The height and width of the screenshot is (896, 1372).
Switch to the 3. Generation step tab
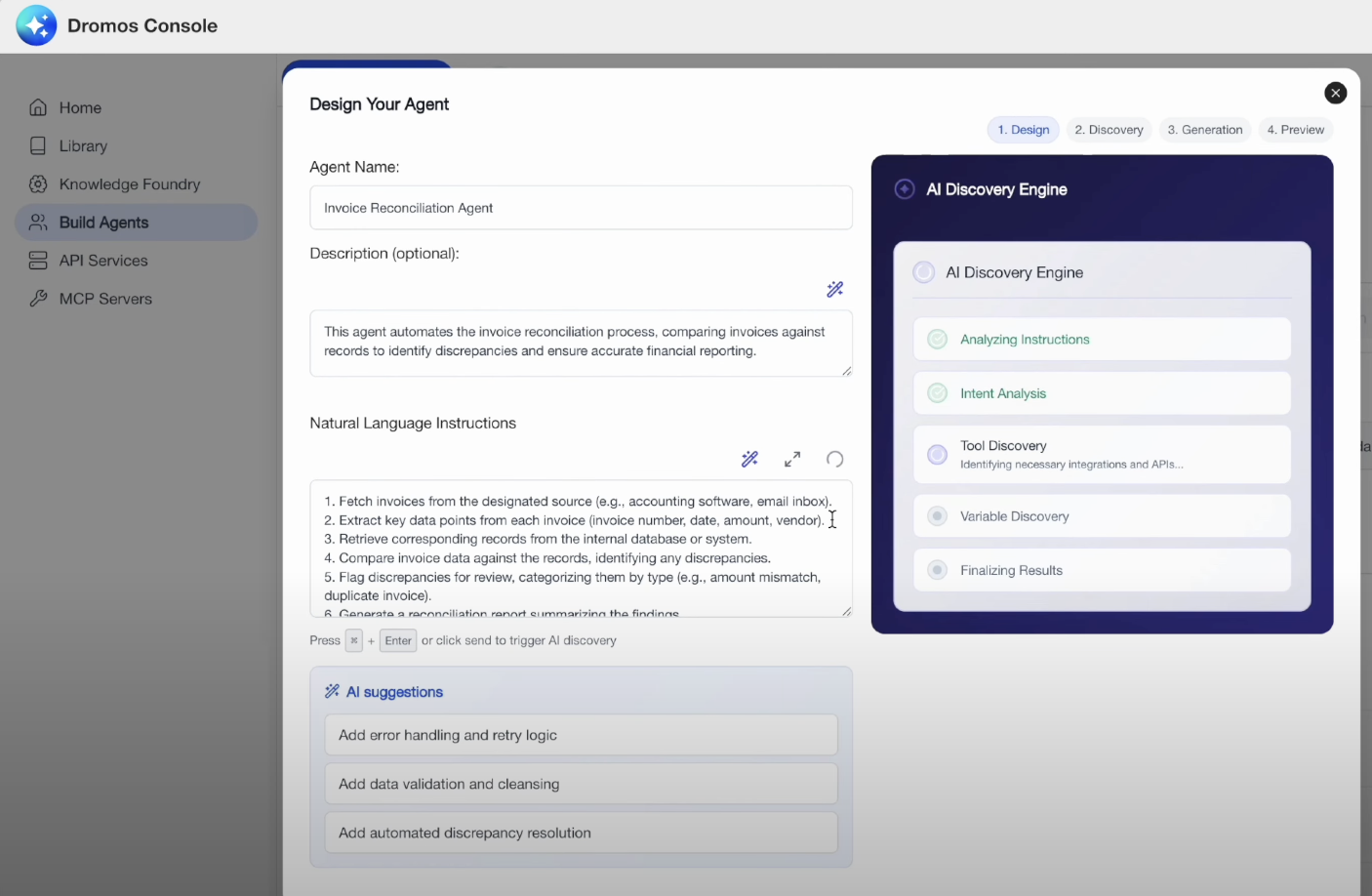(x=1204, y=130)
